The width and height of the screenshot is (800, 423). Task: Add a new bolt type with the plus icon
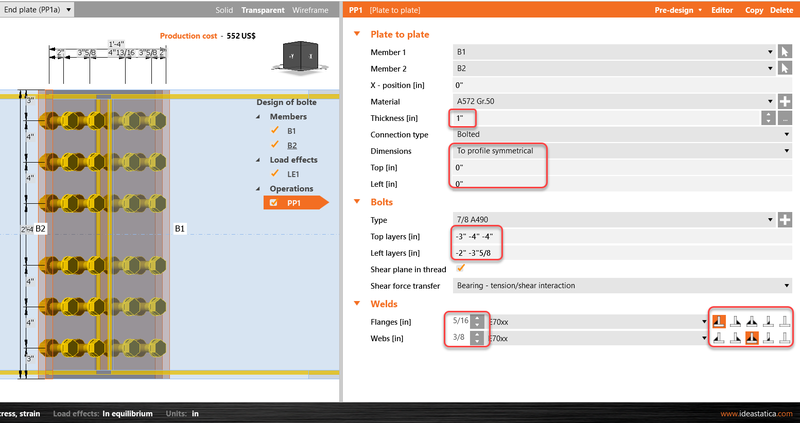click(x=785, y=219)
